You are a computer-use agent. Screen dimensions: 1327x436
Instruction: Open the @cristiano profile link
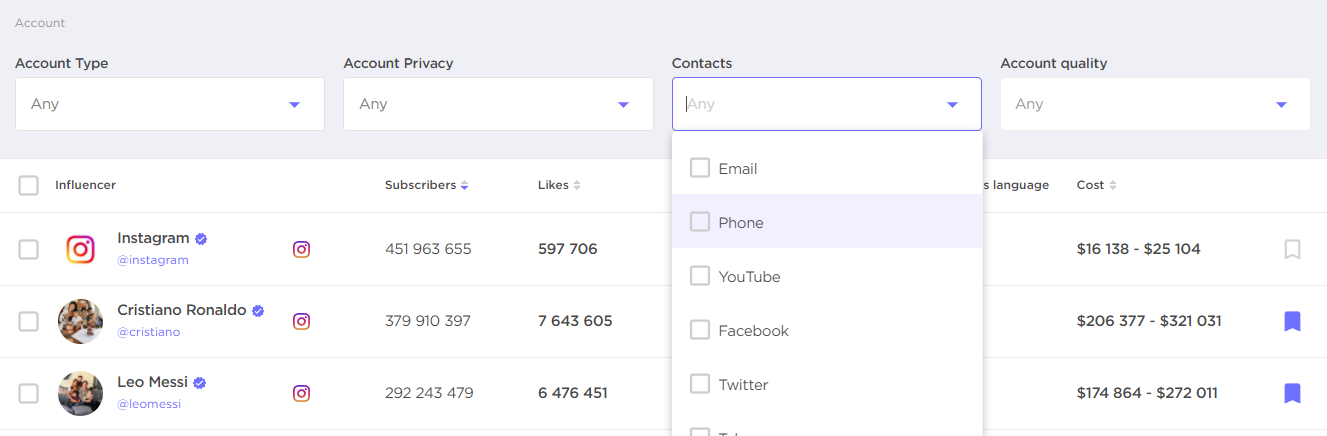(148, 332)
